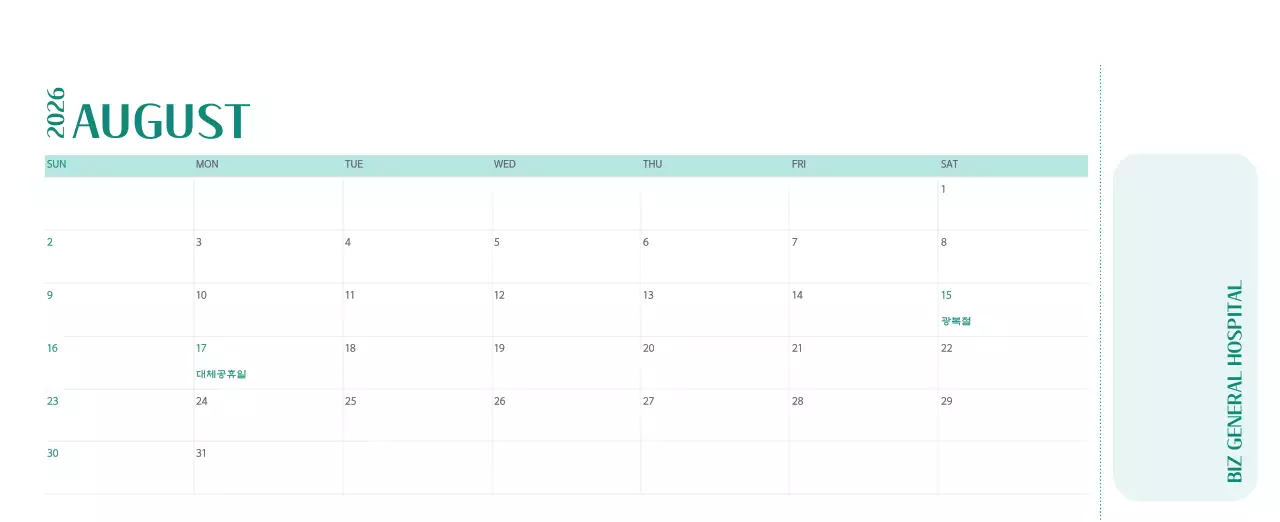Select date 22 in Saturday column
This screenshot has height=522, width=1280.
point(946,348)
